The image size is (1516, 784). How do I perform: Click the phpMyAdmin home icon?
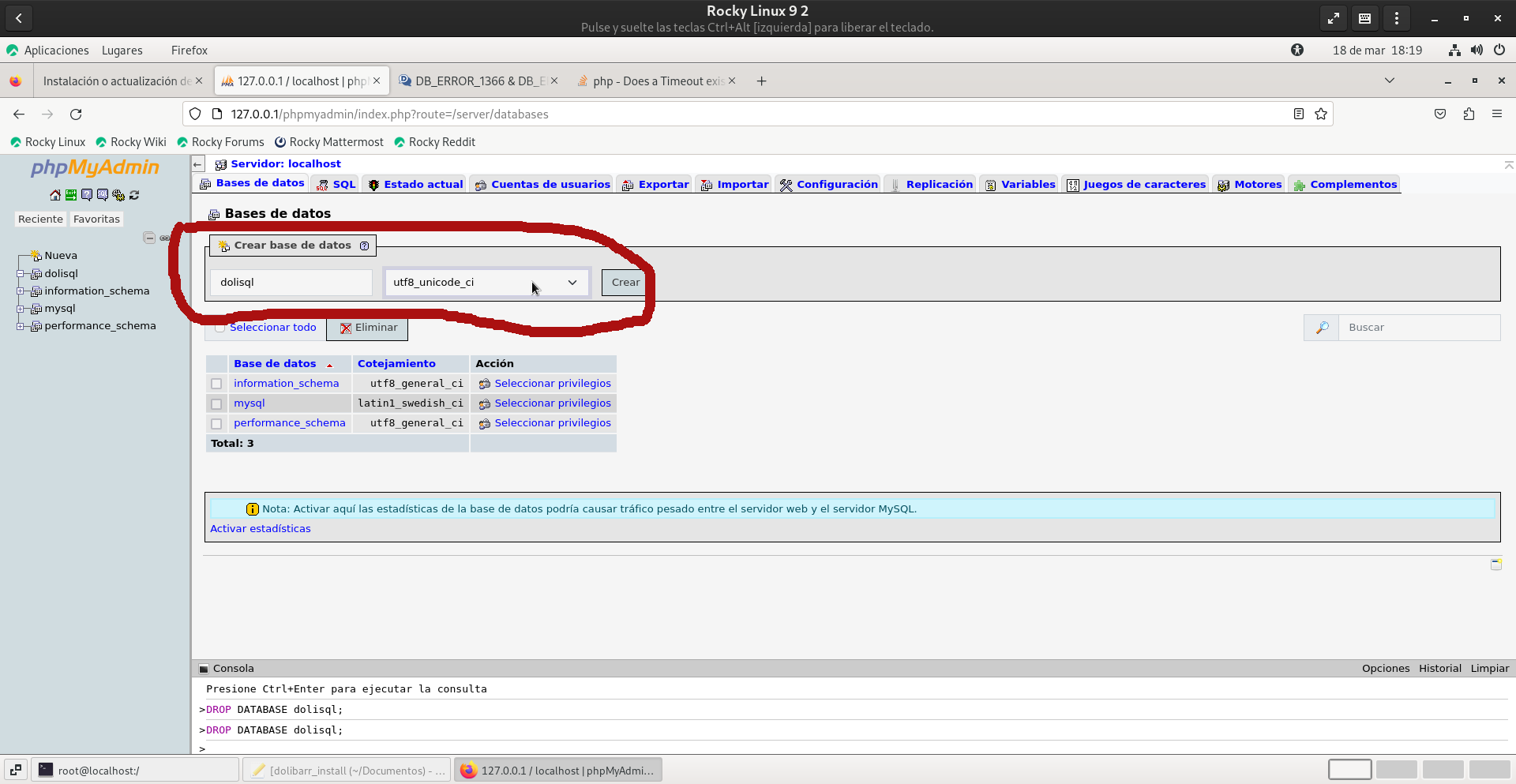click(x=54, y=195)
